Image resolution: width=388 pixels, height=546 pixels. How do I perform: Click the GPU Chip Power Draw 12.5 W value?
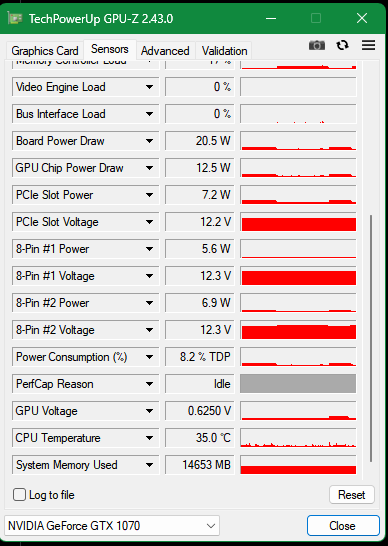(200, 168)
